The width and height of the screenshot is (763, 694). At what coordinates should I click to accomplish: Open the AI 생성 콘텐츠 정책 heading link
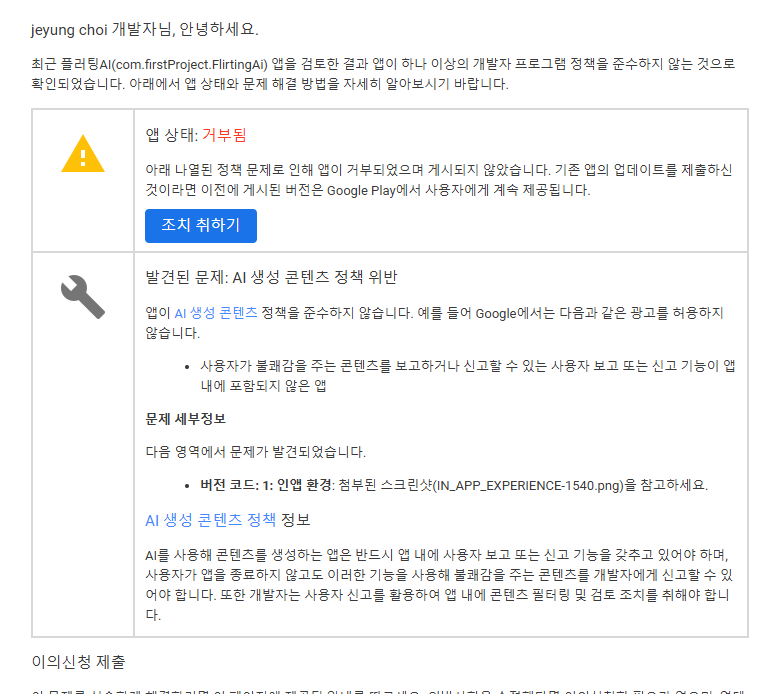coord(211,520)
